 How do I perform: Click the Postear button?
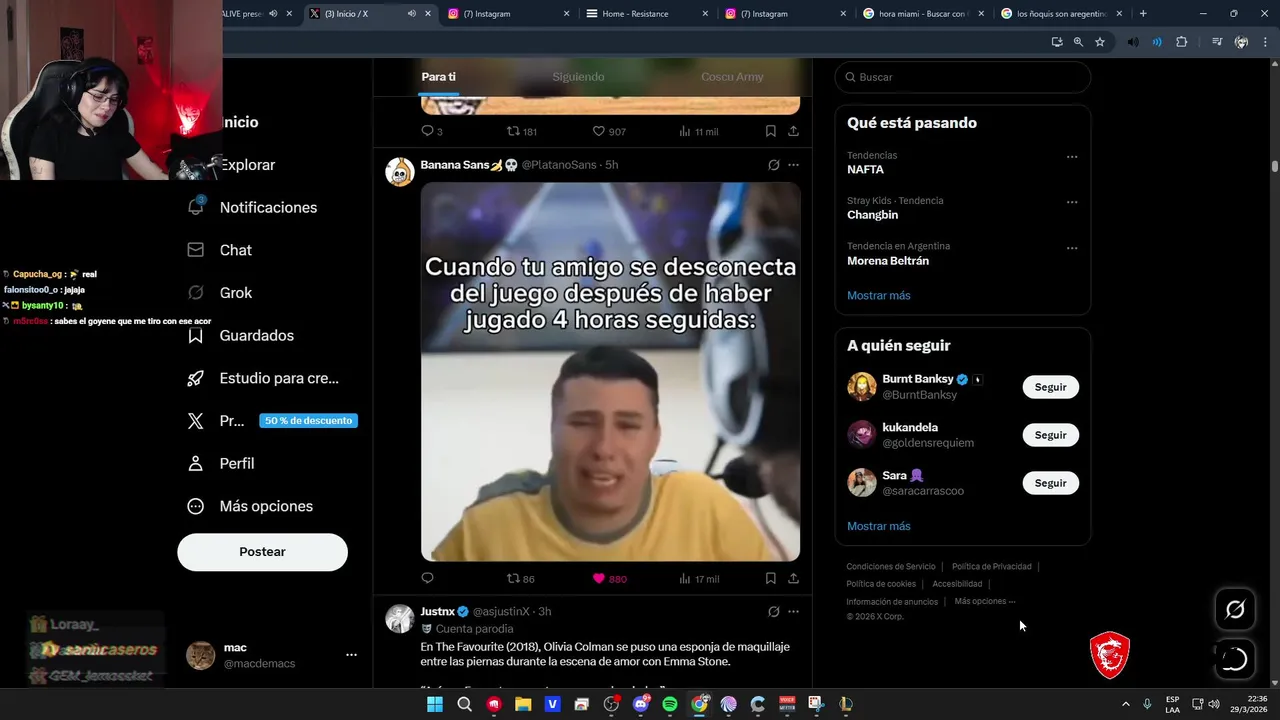pyautogui.click(x=262, y=552)
